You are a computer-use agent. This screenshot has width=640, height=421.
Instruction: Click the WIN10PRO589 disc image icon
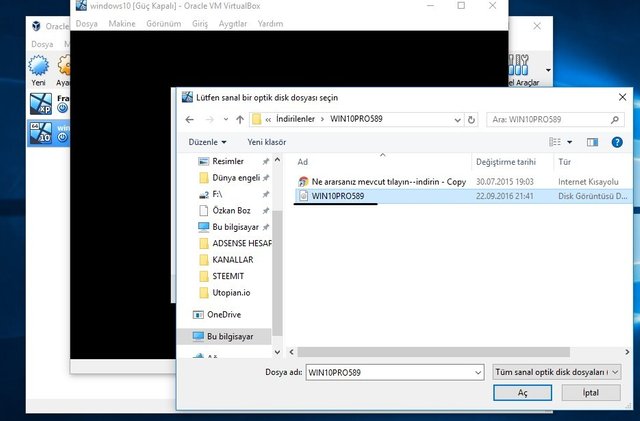303,196
